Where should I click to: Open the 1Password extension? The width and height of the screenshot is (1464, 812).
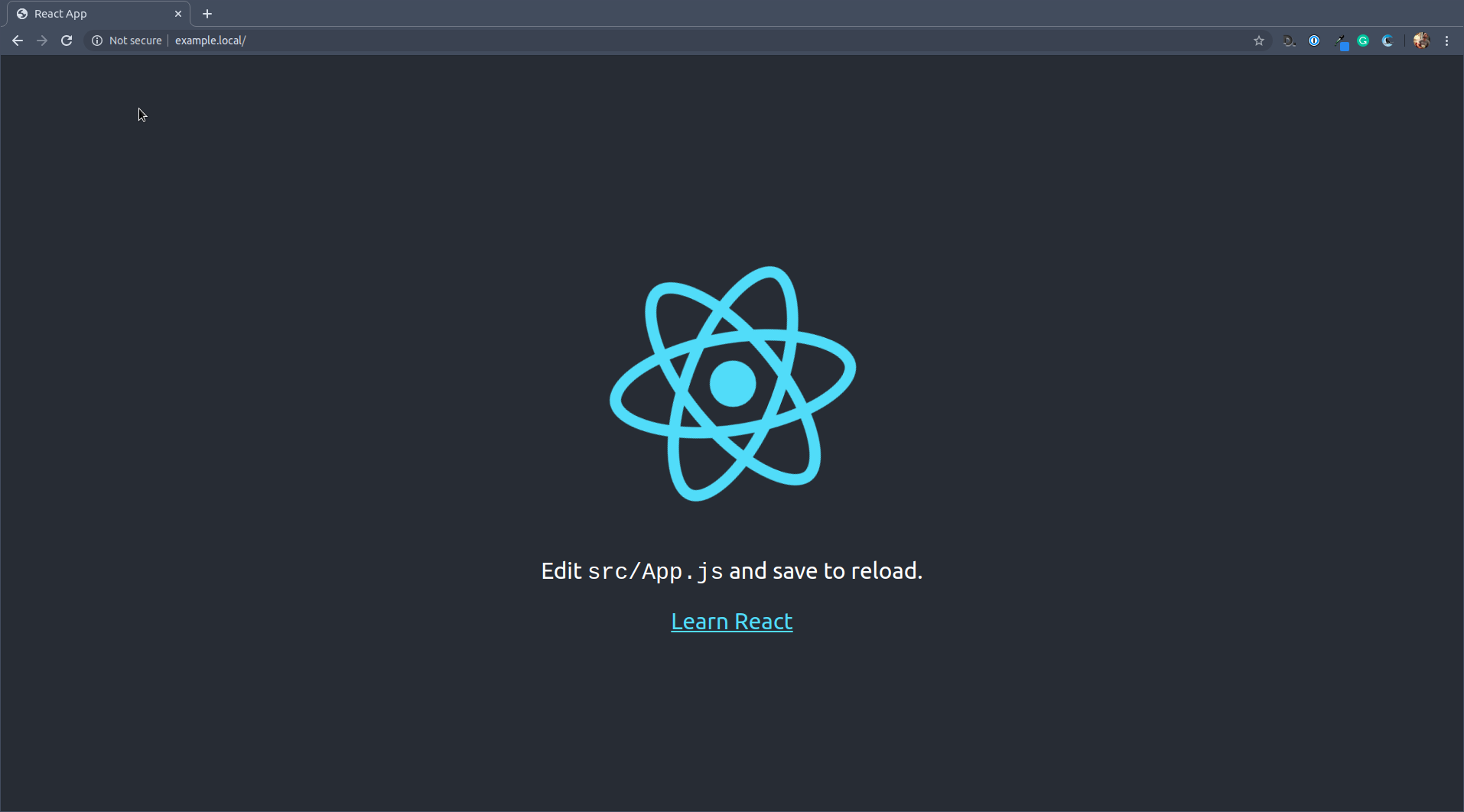coord(1314,41)
